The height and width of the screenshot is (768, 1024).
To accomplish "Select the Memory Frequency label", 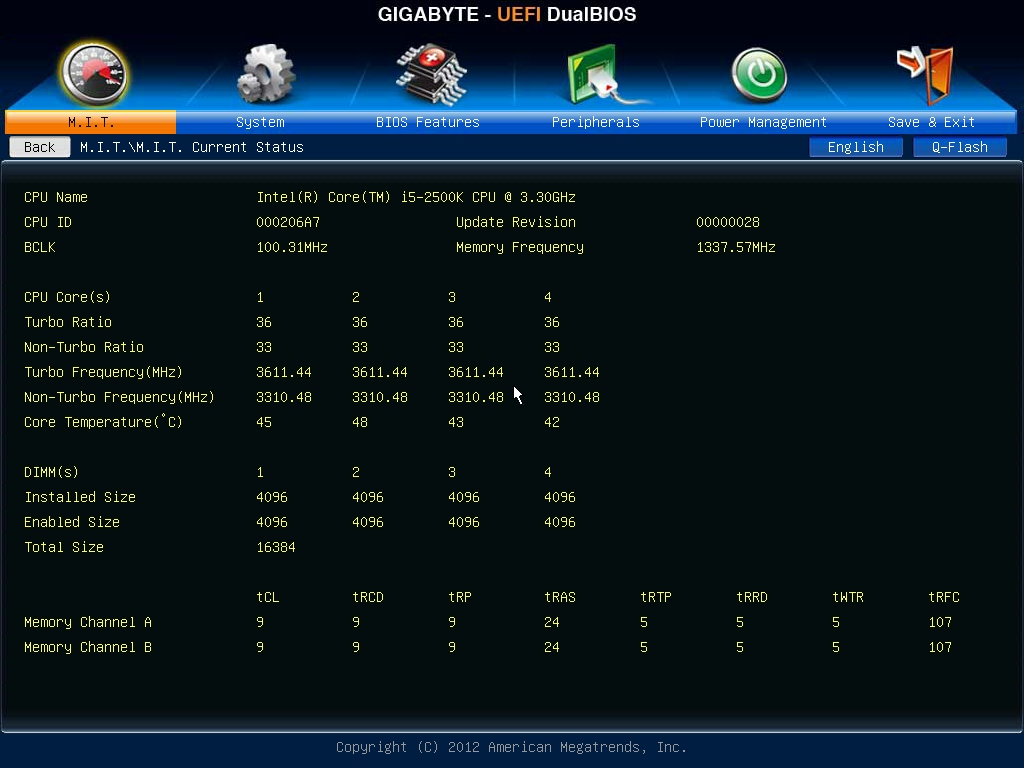I will point(520,247).
